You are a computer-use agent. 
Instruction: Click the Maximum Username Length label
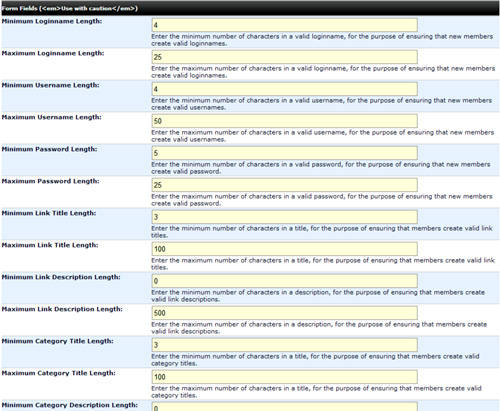click(x=52, y=117)
